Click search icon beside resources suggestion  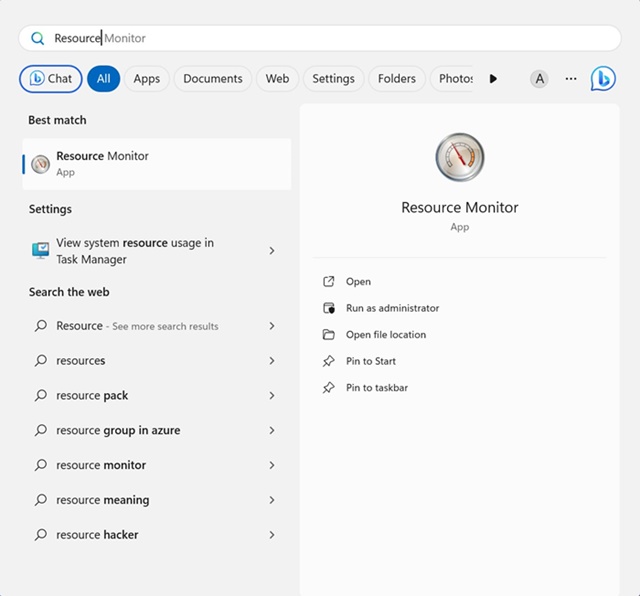40,361
